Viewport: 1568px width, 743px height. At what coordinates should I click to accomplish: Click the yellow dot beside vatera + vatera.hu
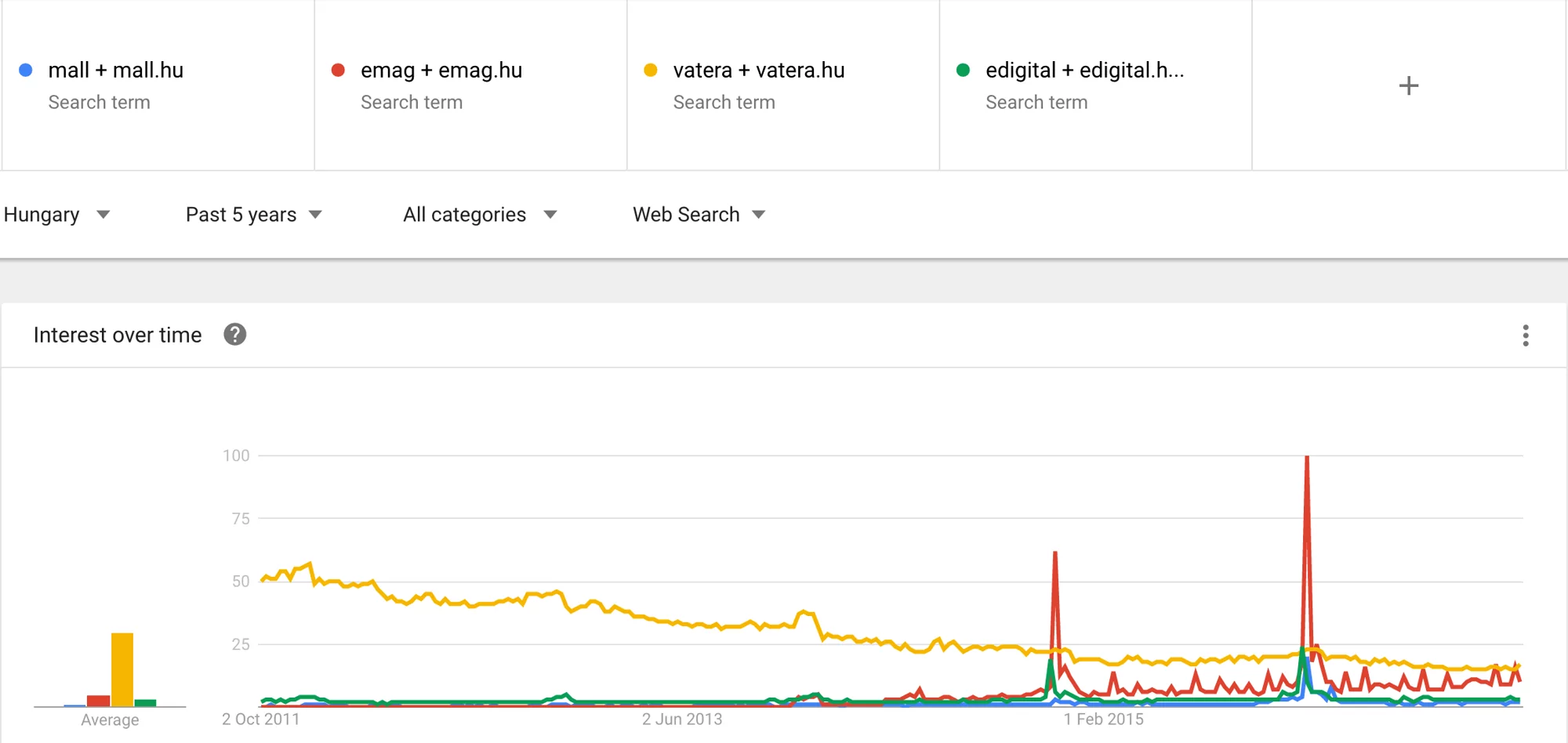click(650, 71)
